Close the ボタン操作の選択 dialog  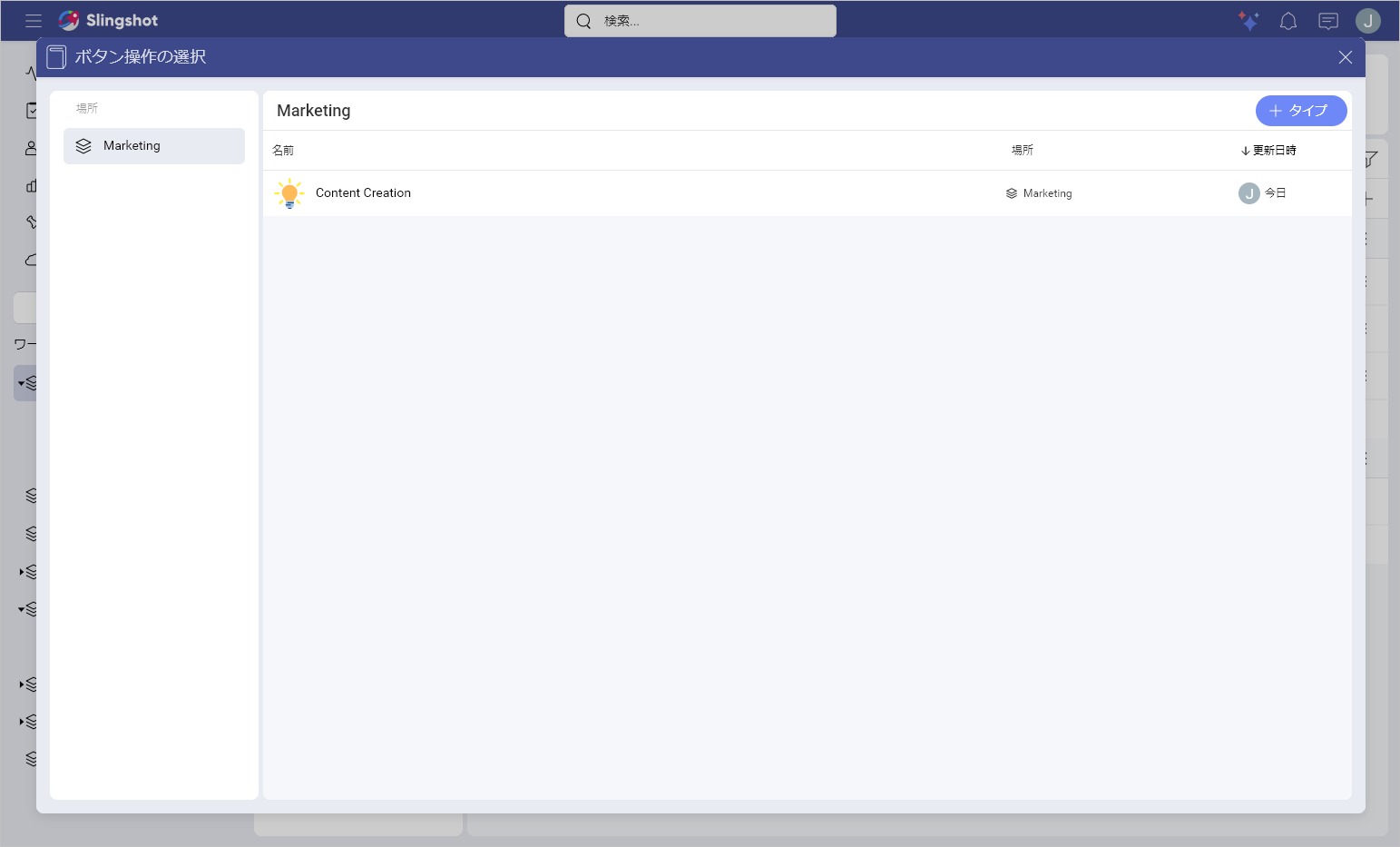(1346, 57)
